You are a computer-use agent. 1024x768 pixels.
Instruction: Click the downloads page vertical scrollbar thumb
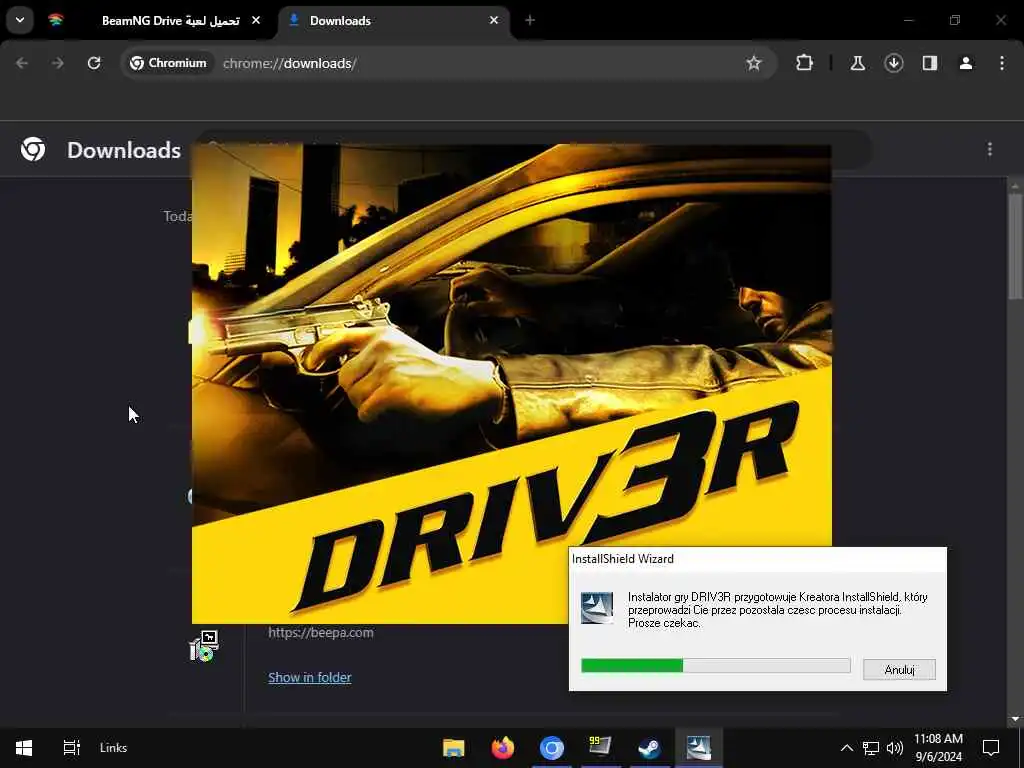pyautogui.click(x=1015, y=246)
